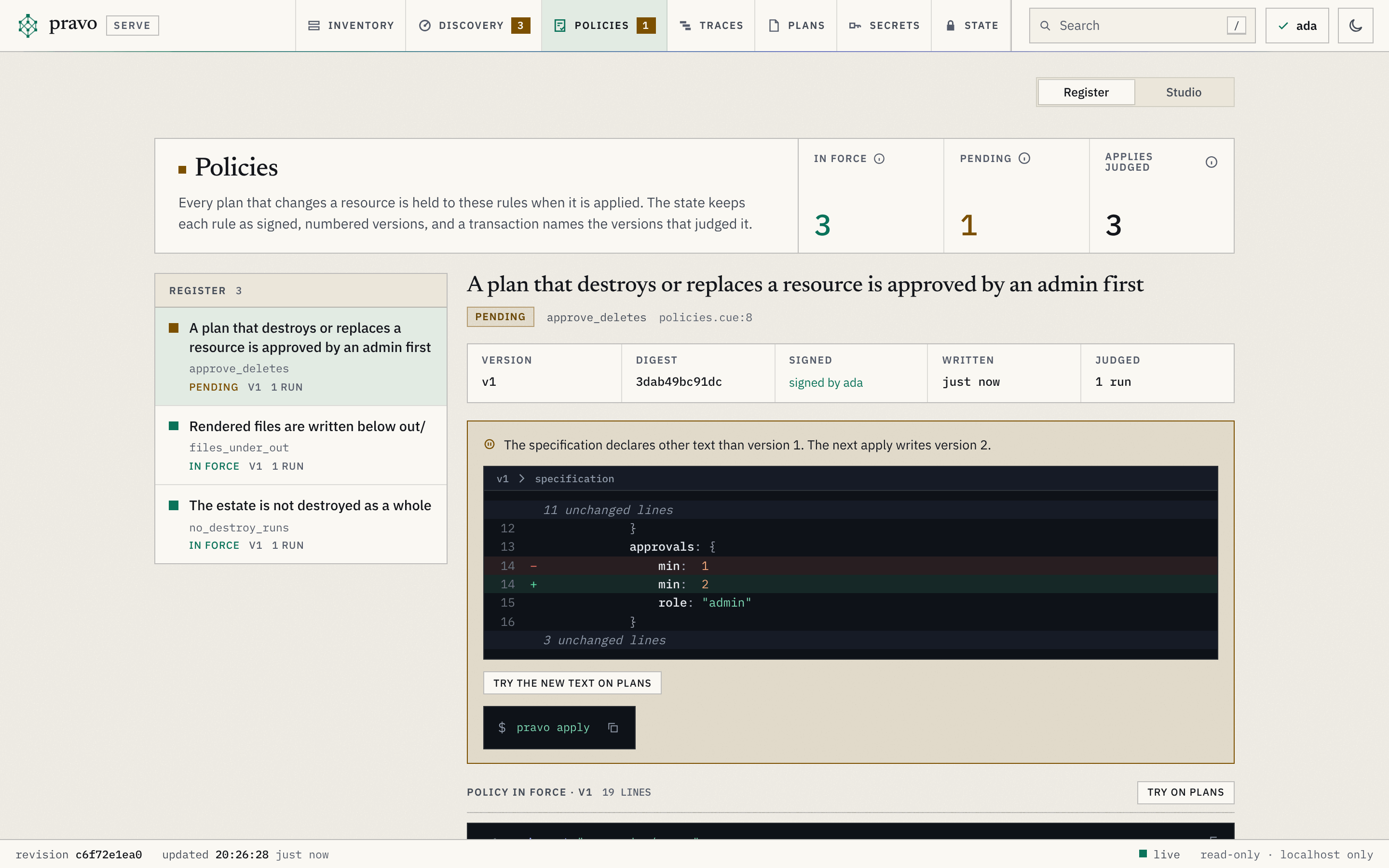Click the PENDING status badge under the title
Image resolution: width=1389 pixels, height=868 pixels.
click(500, 317)
